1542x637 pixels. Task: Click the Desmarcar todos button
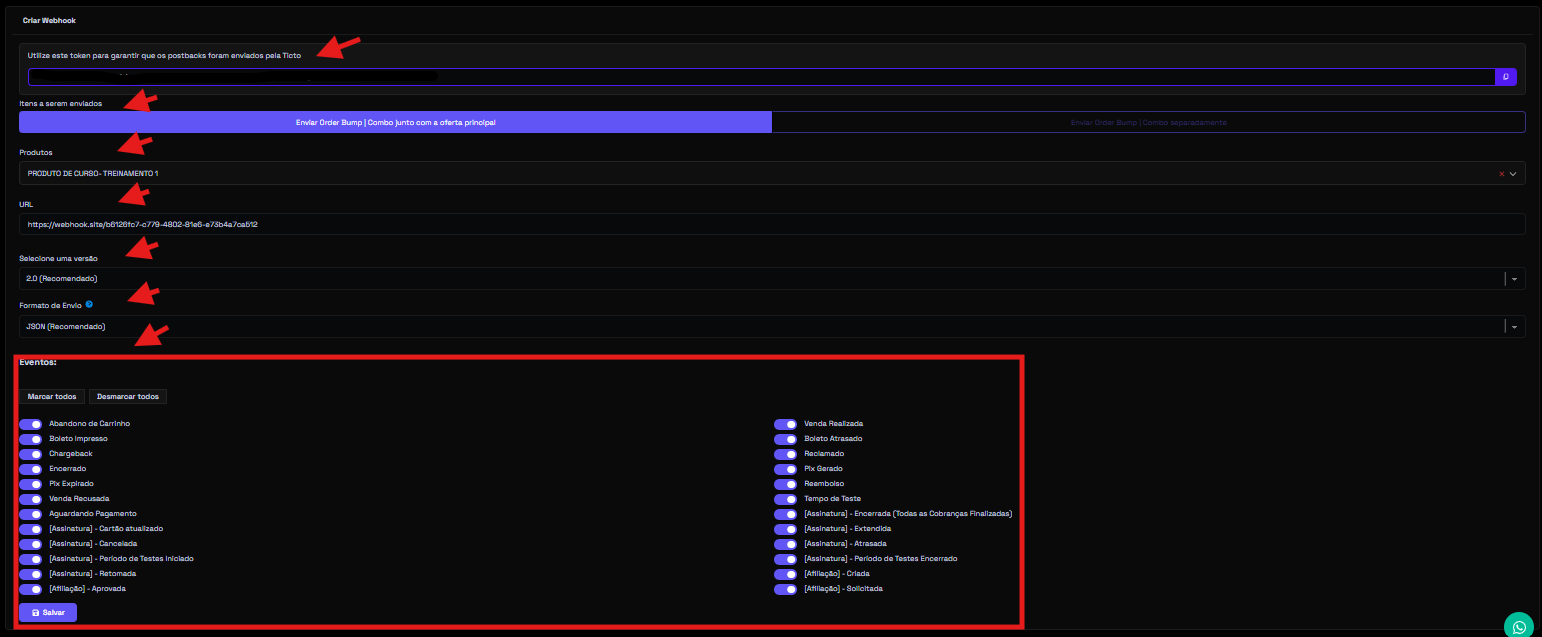pyautogui.click(x=128, y=397)
